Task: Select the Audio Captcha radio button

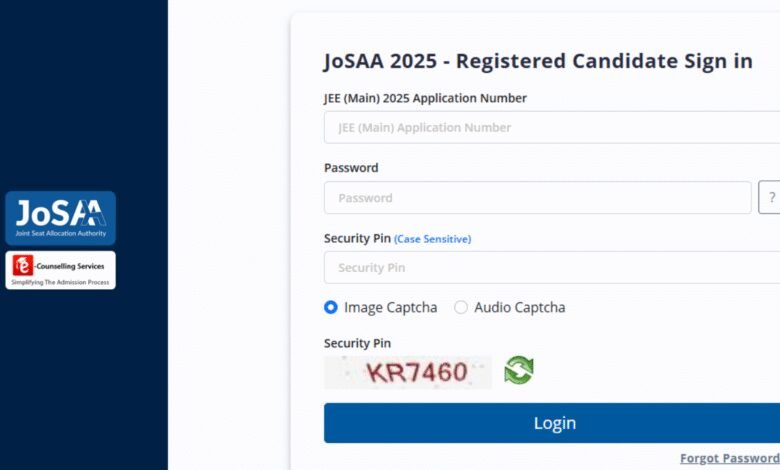Action: pyautogui.click(x=461, y=307)
